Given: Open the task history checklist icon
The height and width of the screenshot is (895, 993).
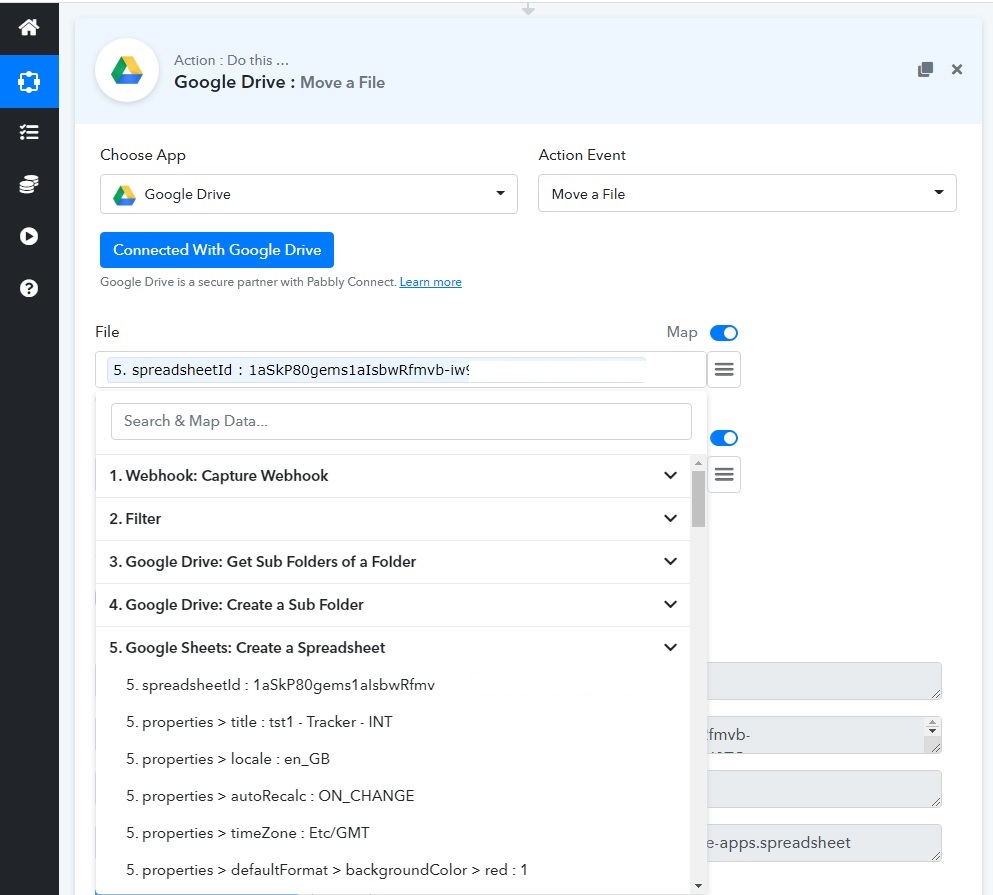Looking at the screenshot, I should (28, 132).
